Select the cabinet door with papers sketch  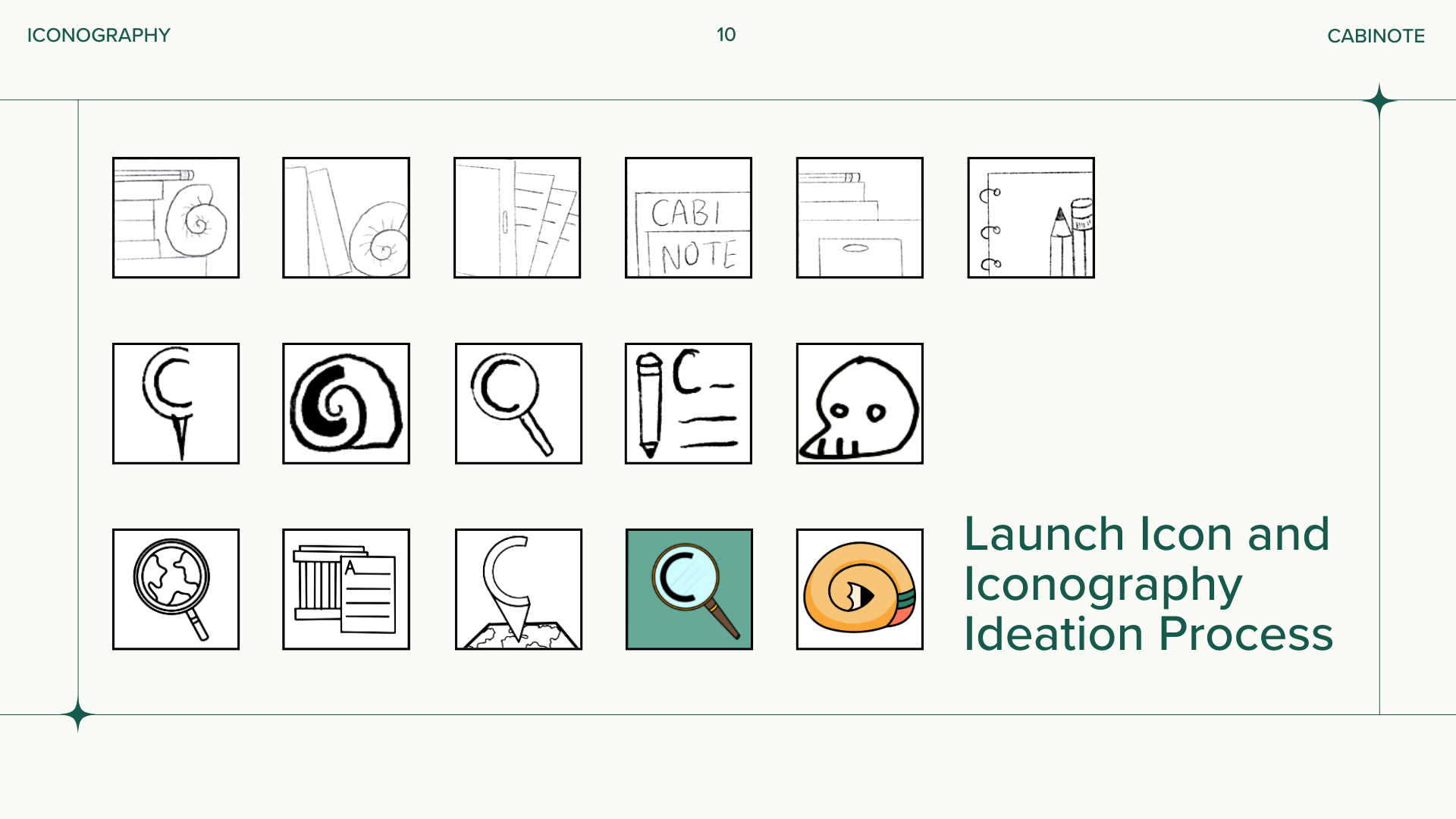click(516, 218)
